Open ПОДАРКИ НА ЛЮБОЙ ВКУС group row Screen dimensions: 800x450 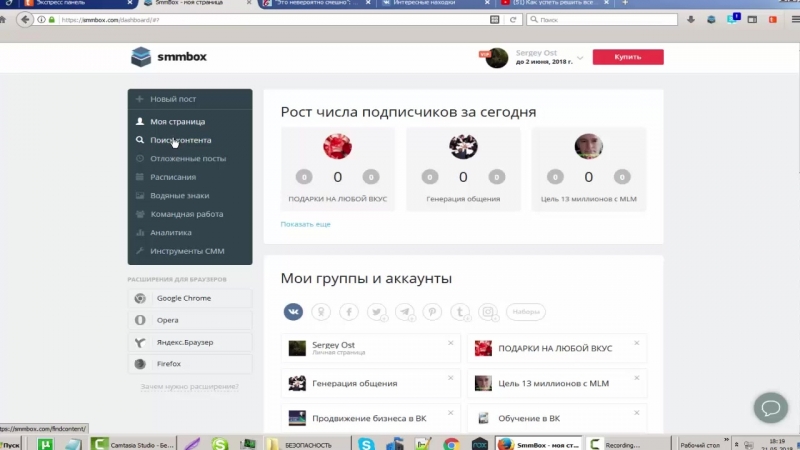click(557, 348)
